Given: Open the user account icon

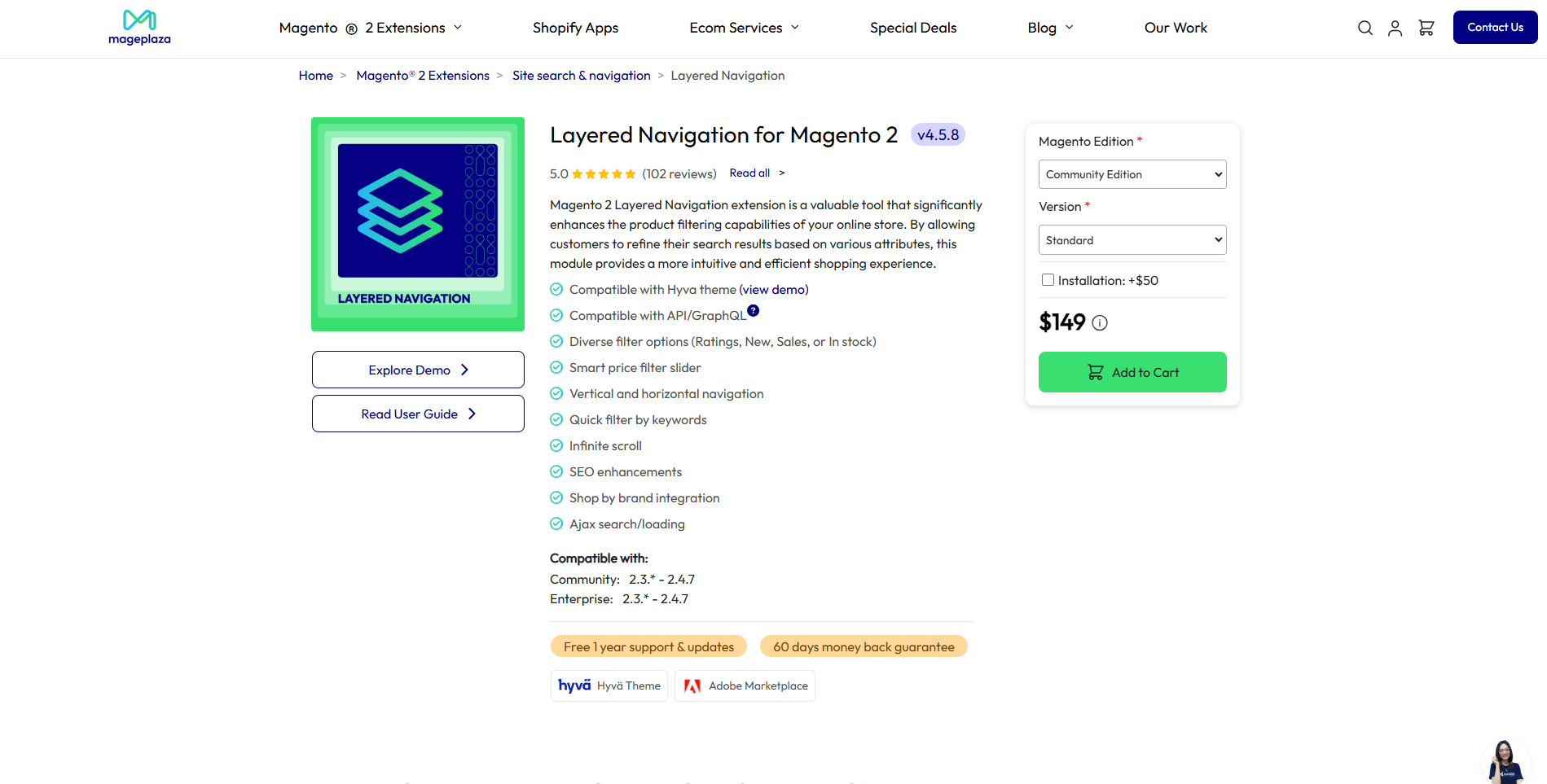Looking at the screenshot, I should (1395, 28).
